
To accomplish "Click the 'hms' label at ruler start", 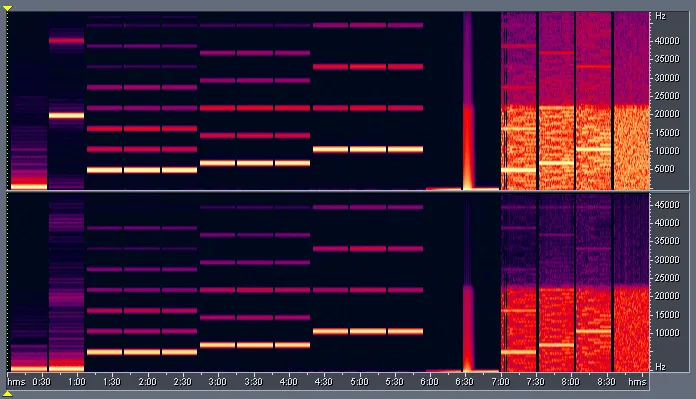I will pyautogui.click(x=16, y=382).
